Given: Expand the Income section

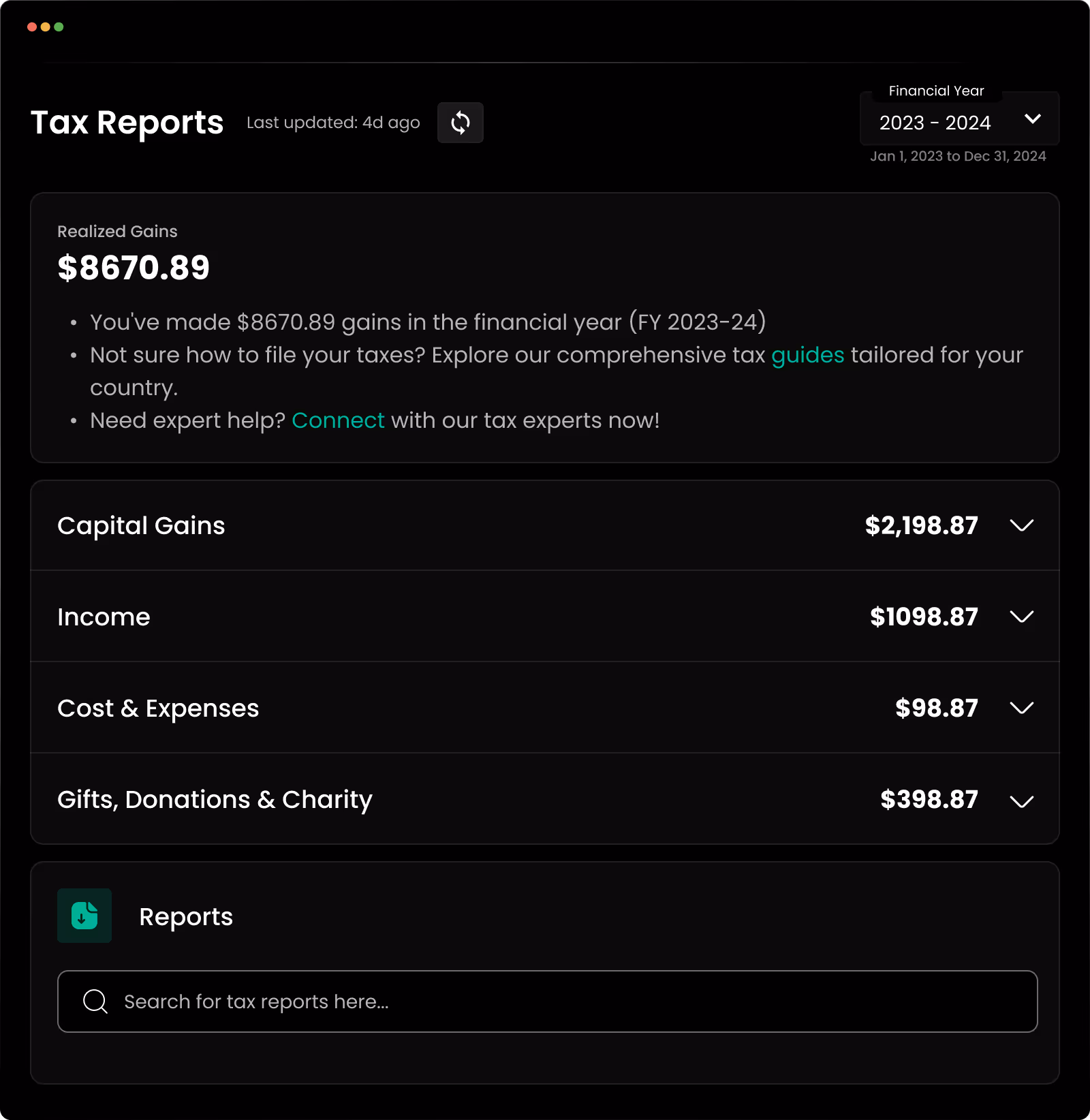Looking at the screenshot, I should 1021,617.
